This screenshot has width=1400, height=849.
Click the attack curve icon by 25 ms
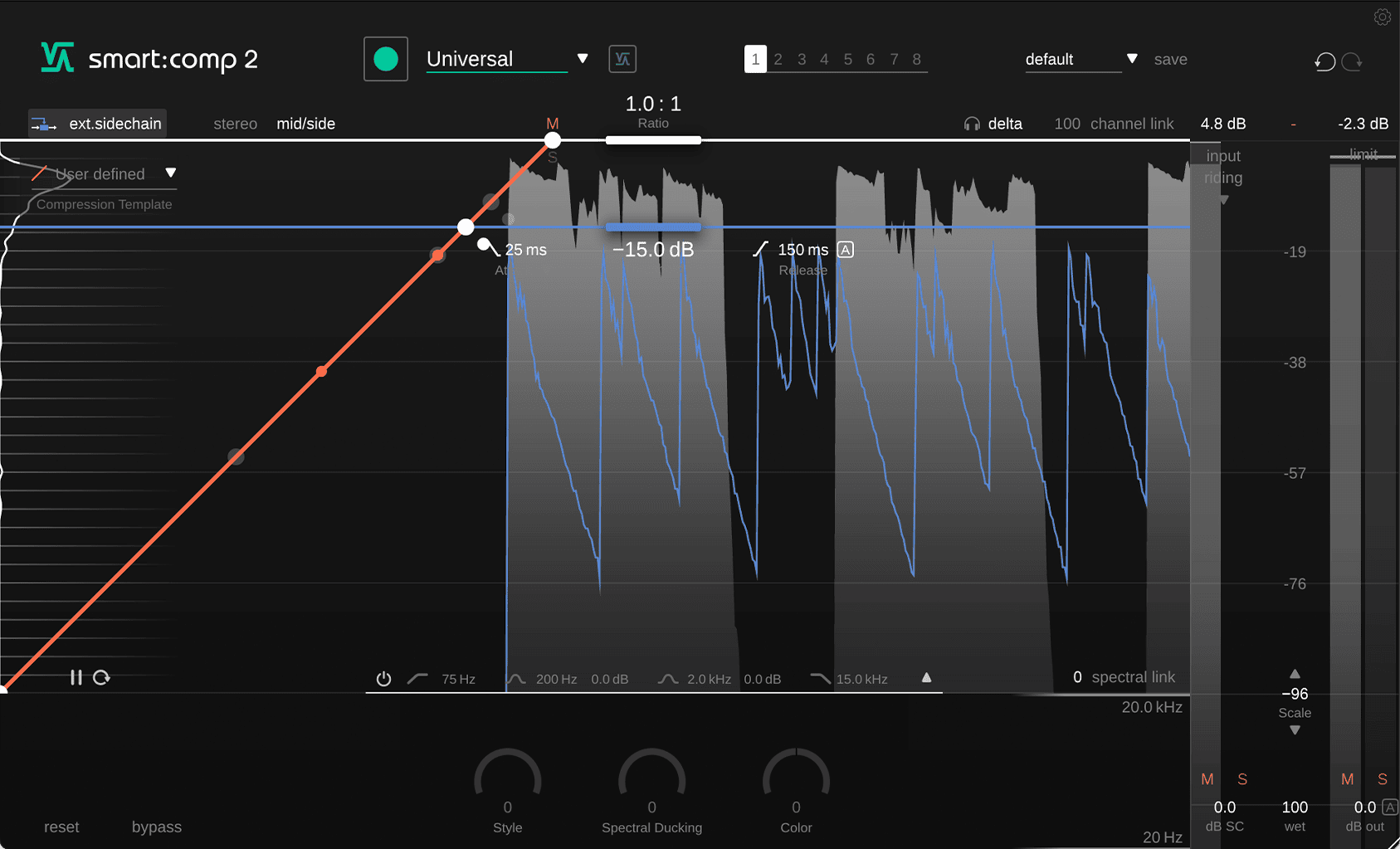click(489, 247)
